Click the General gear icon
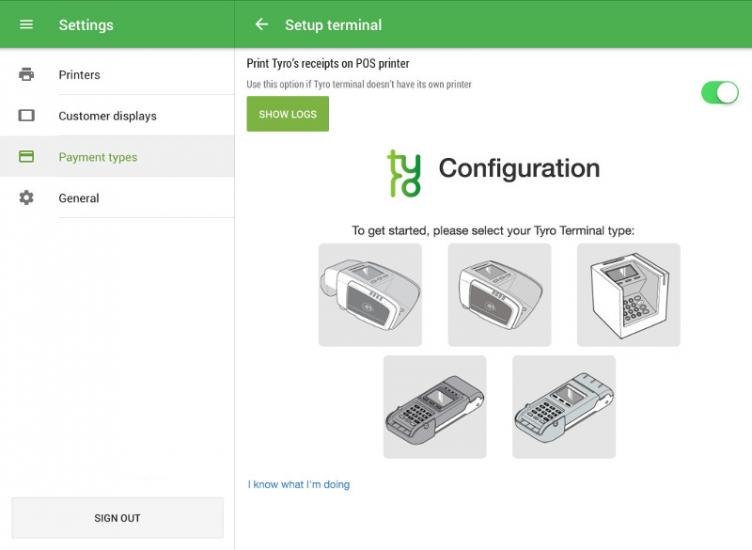Viewport: 752px width, 550px height. coord(27,198)
